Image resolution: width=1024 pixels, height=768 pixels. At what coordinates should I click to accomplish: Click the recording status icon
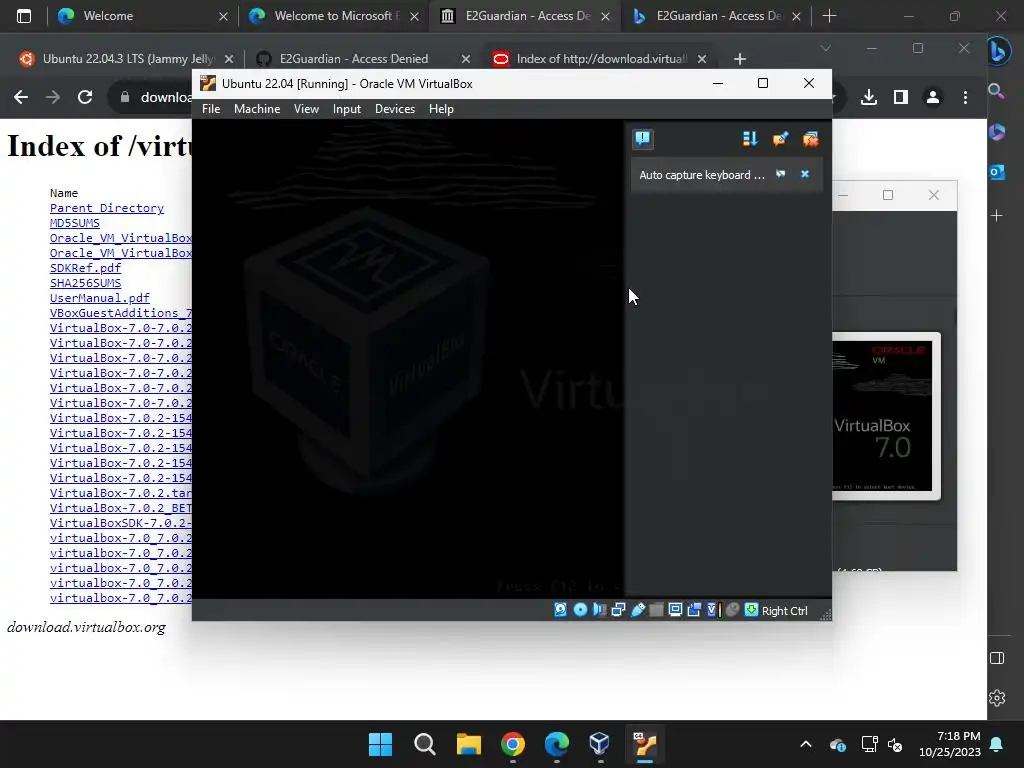click(694, 610)
